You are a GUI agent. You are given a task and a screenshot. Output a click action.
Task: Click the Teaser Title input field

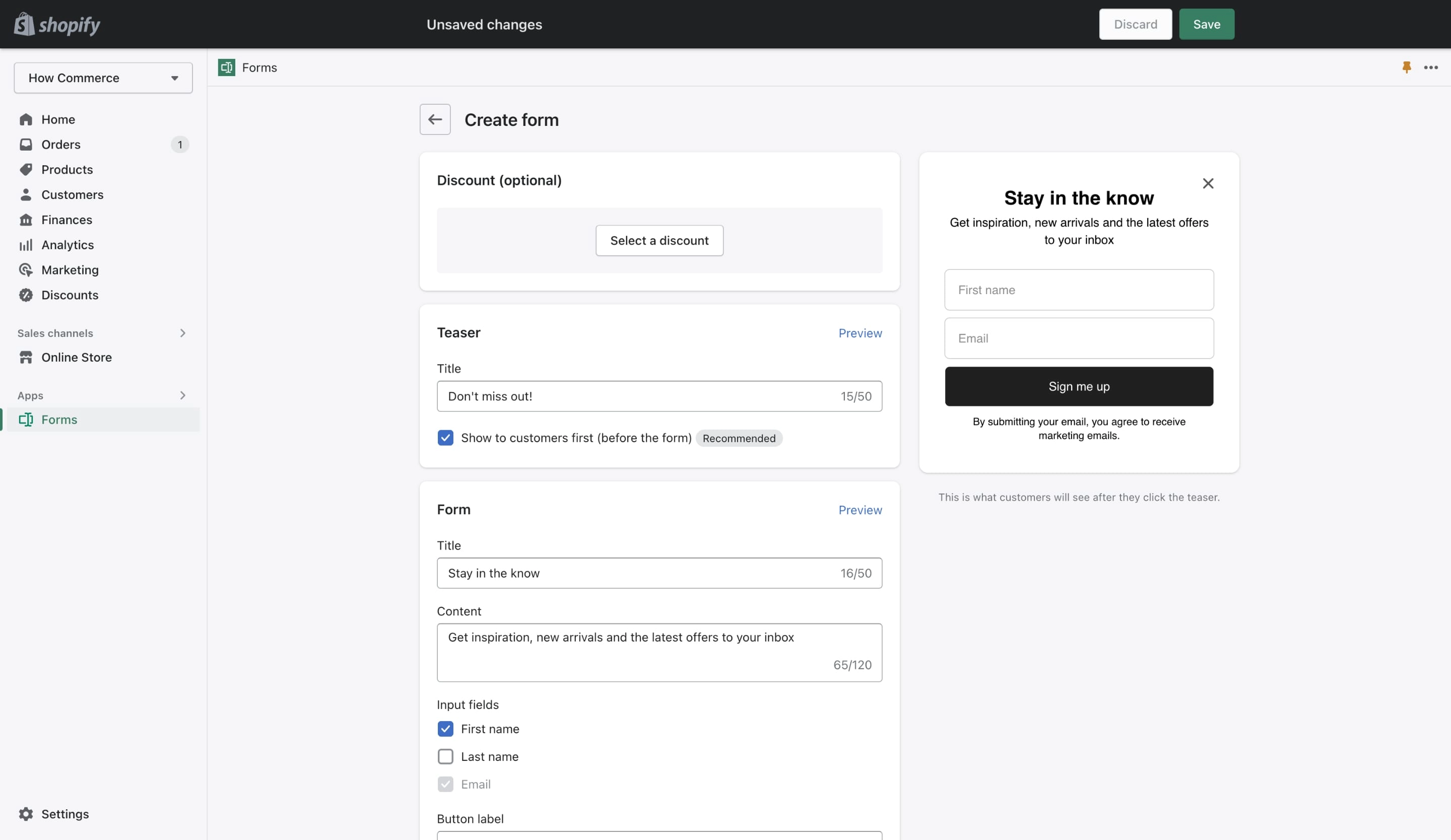coord(659,396)
